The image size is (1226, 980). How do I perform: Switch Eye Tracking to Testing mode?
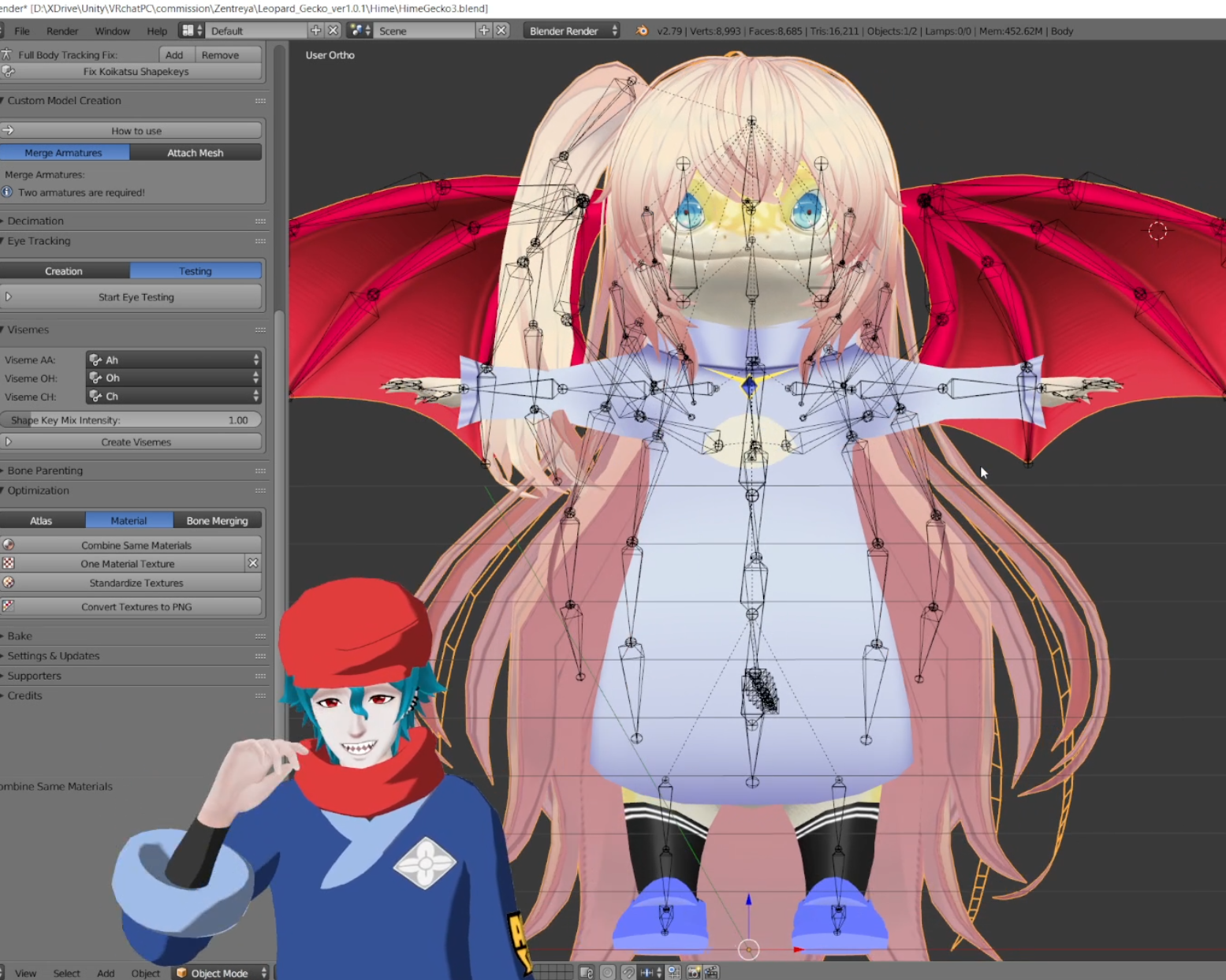[x=196, y=270]
